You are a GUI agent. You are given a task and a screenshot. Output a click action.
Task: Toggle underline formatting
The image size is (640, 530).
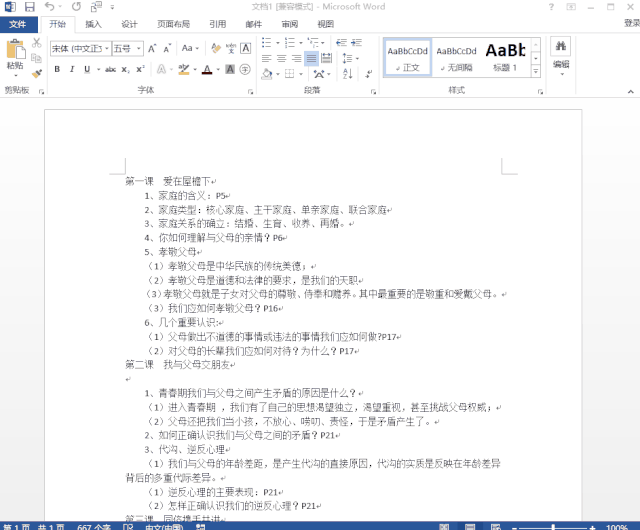[87, 69]
